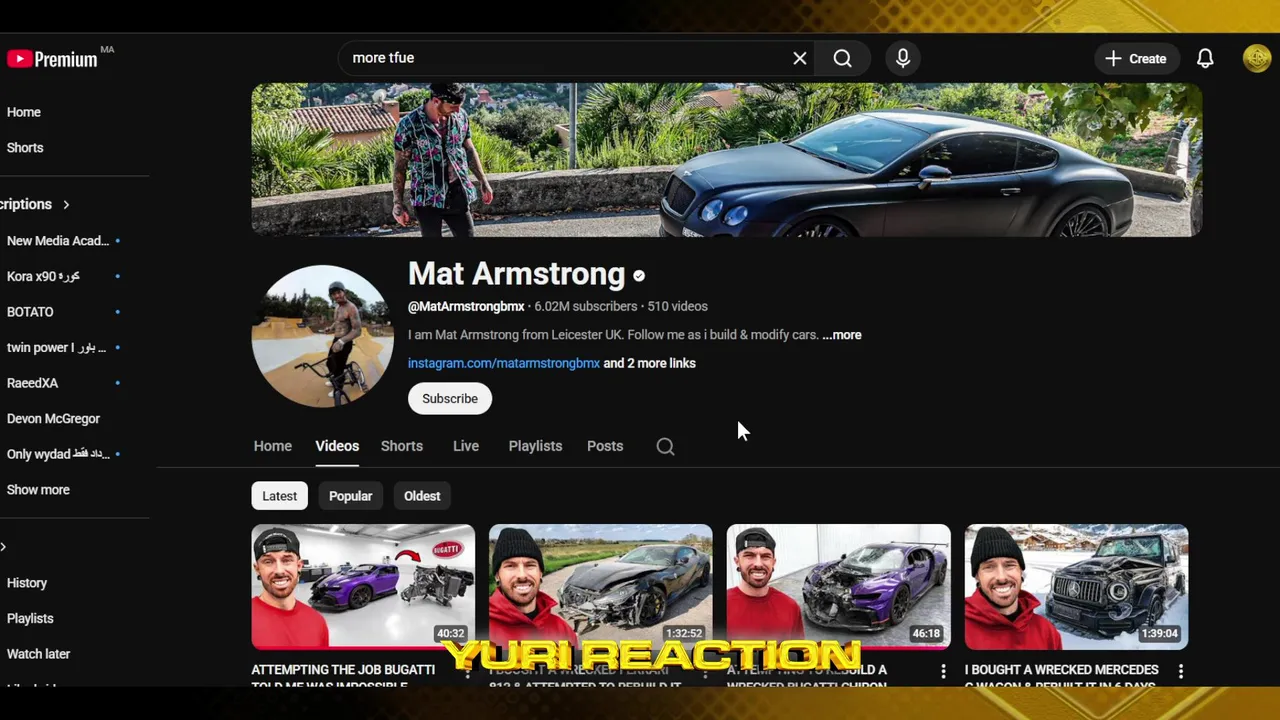Open Watch later in sidebar
The image size is (1280, 720).
coord(38,654)
